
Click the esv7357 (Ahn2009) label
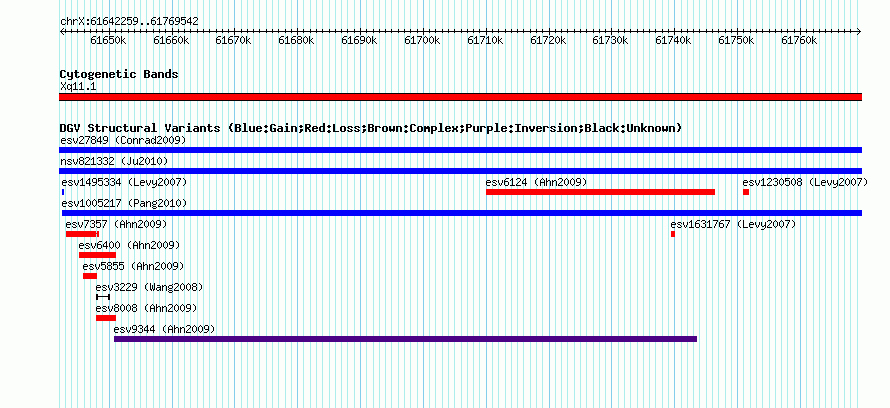116,224
